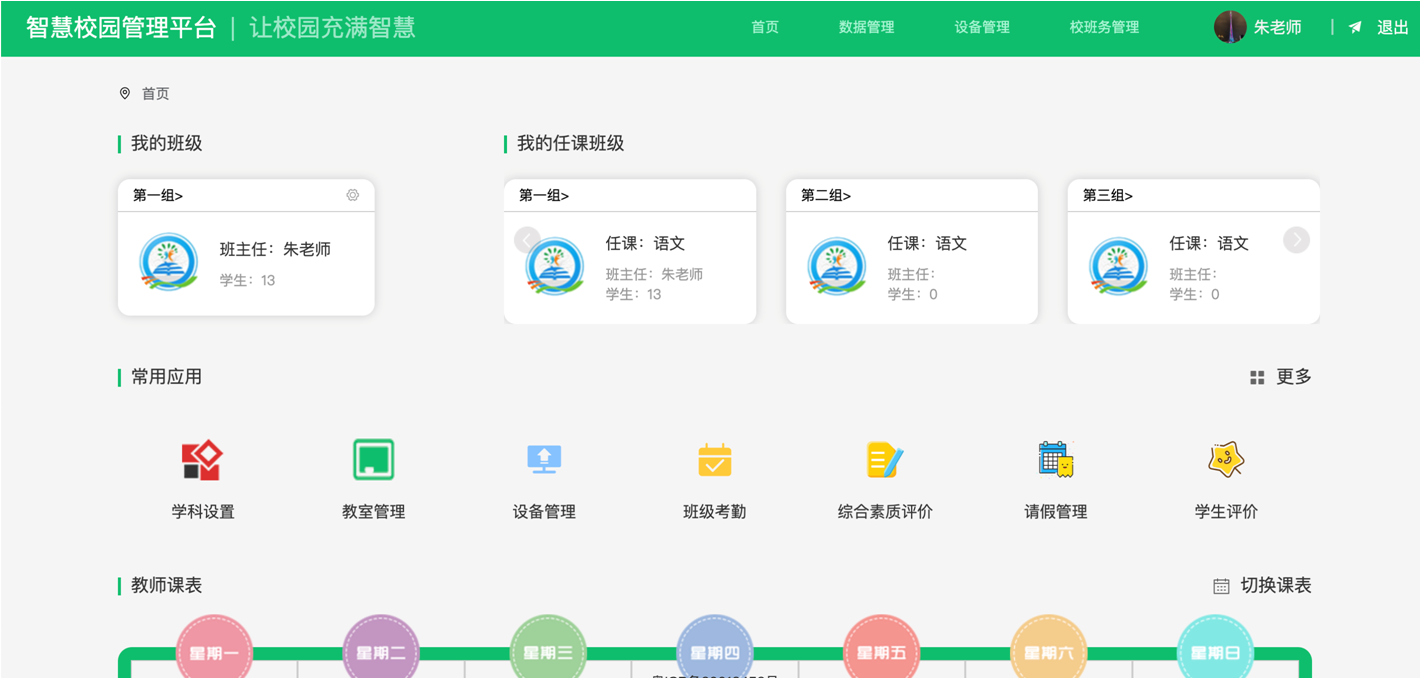Expand 第一组 under 我的班级
Image resolution: width=1421 pixels, height=679 pixels.
157,194
